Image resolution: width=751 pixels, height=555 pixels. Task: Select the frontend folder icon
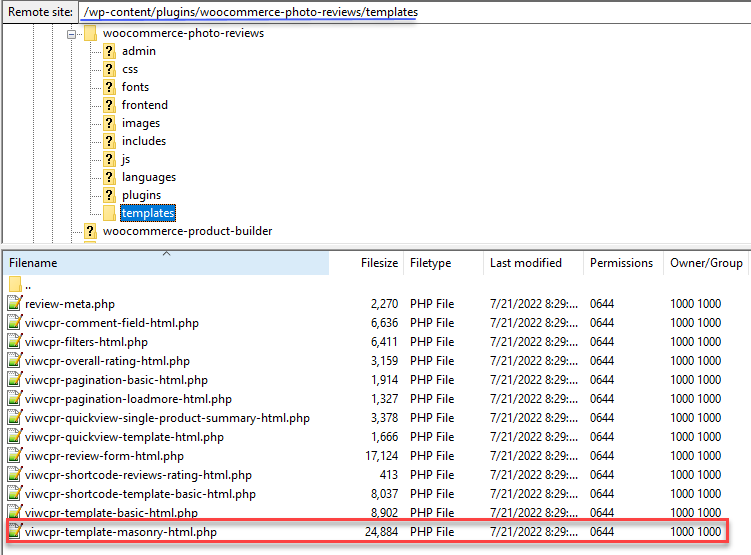pos(110,105)
